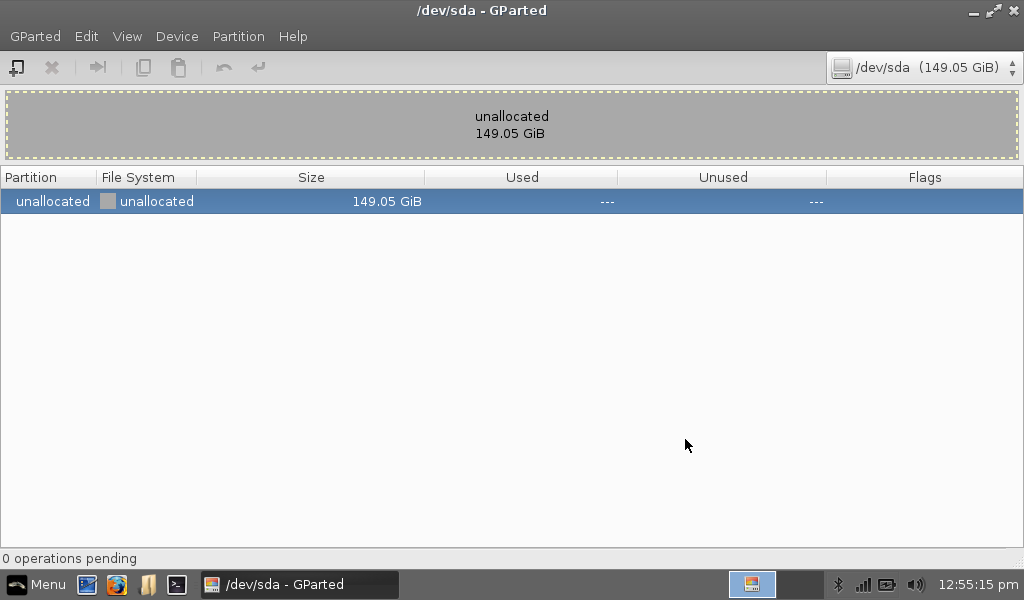Viewport: 1024px width, 600px height.
Task: Click the Delete partition toolbar icon
Action: [52, 68]
